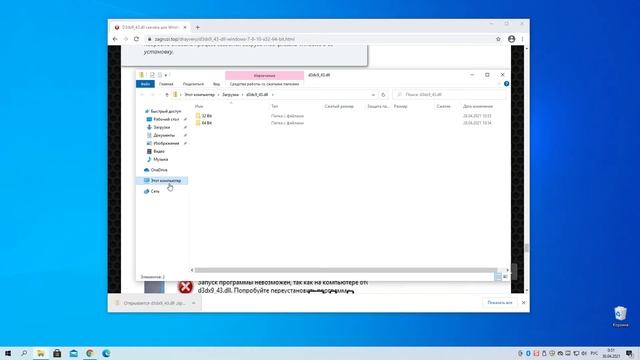Screen dimensions: 640x360
Task: Open File Explorer from the taskbar
Action: tap(41, 353)
